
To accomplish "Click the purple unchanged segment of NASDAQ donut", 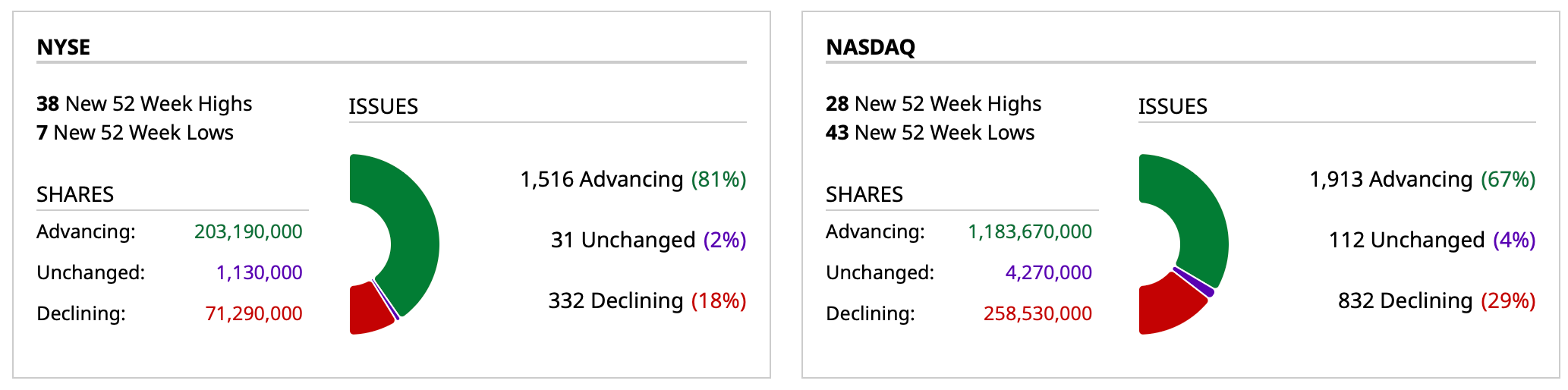I will tap(1195, 281).
